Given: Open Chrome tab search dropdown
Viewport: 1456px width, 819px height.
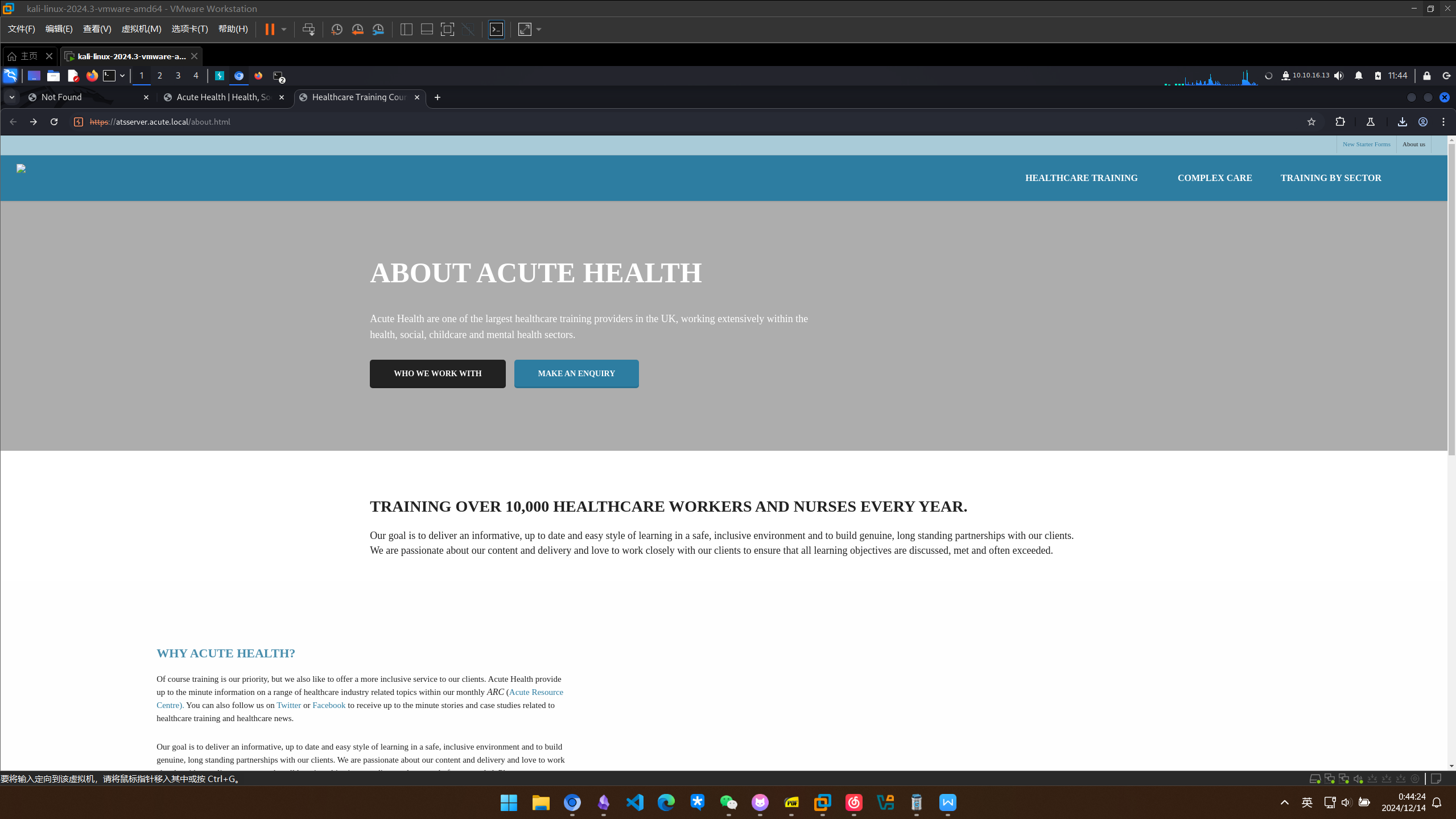Looking at the screenshot, I should coord(11,97).
